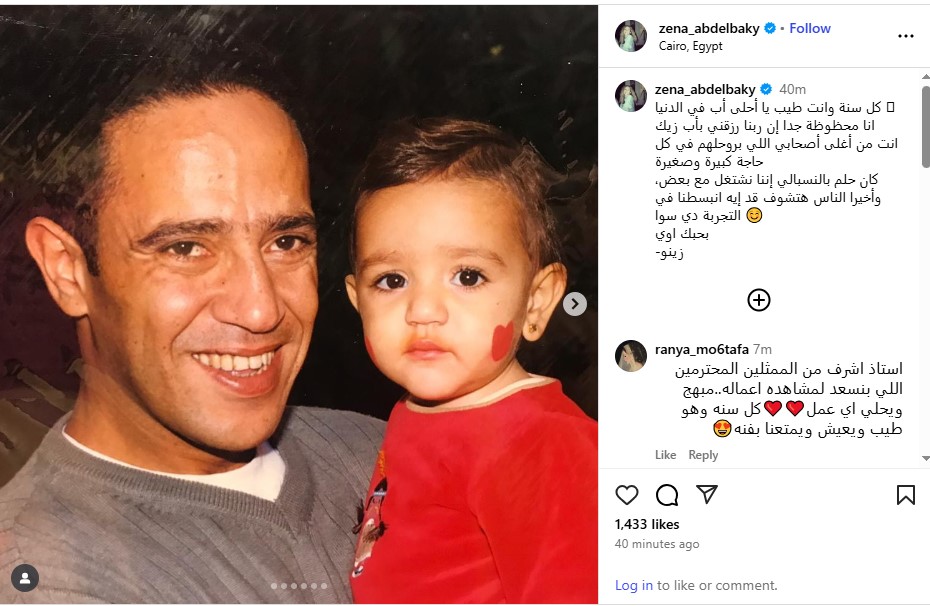The height and width of the screenshot is (606, 930).
Task: View the 1,433 likes list
Action: coord(647,524)
